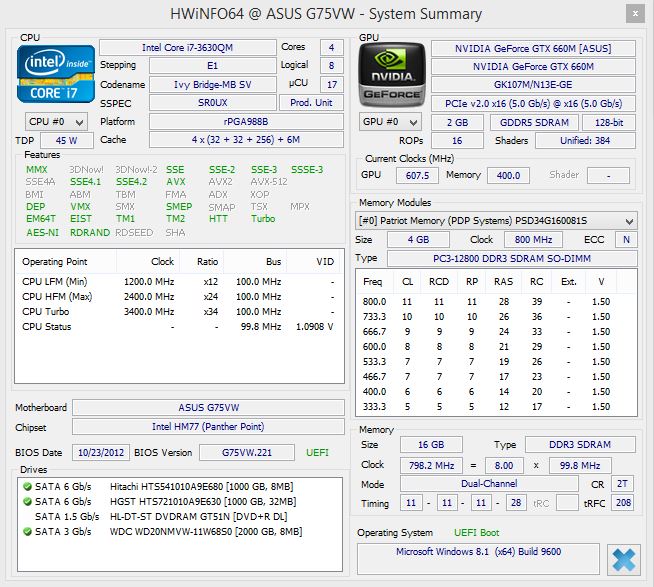Click the Intel HM77 chipset field
The image size is (654, 587).
[x=206, y=427]
